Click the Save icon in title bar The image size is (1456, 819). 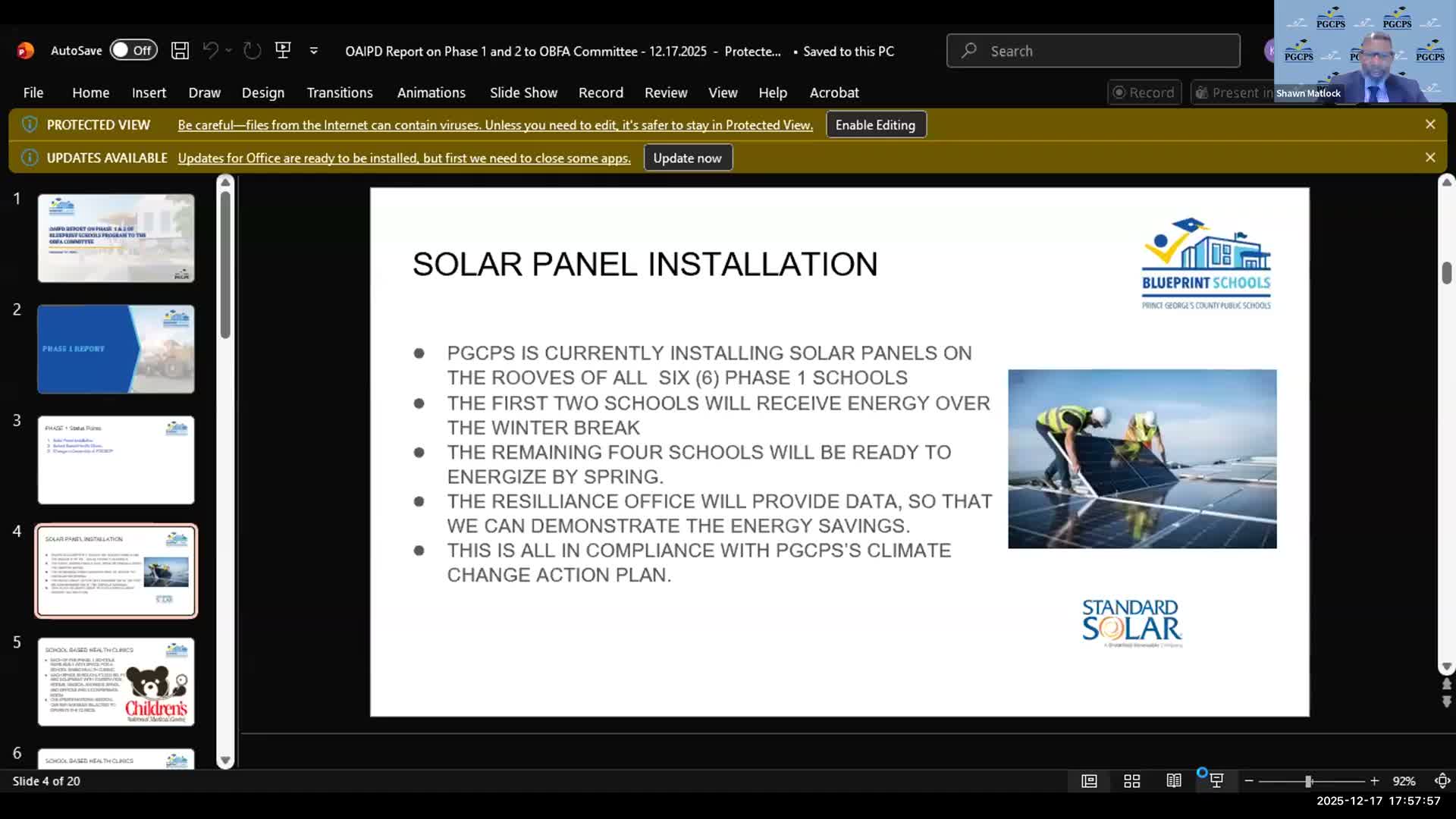coord(180,51)
